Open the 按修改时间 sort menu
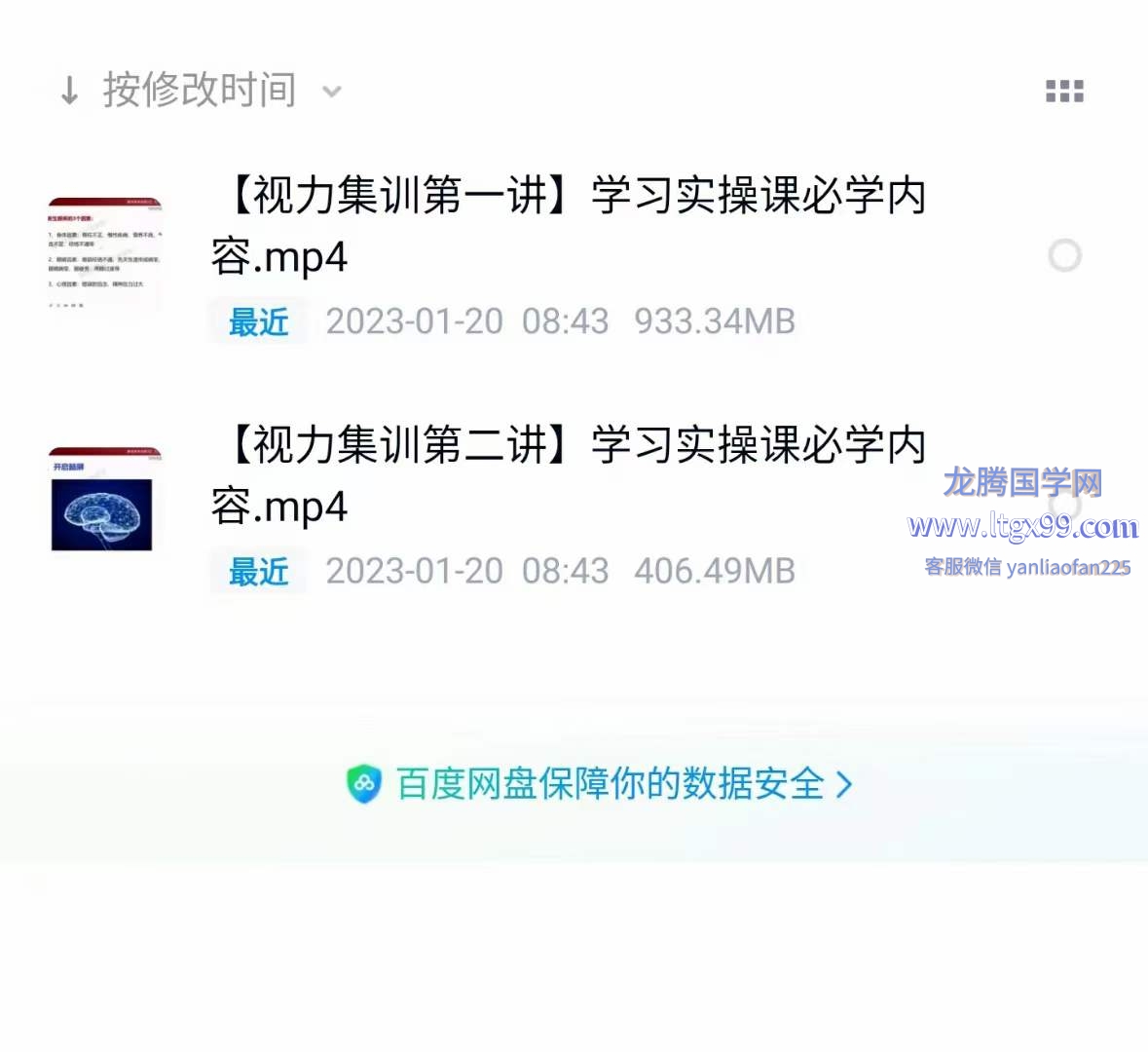 [x=200, y=91]
